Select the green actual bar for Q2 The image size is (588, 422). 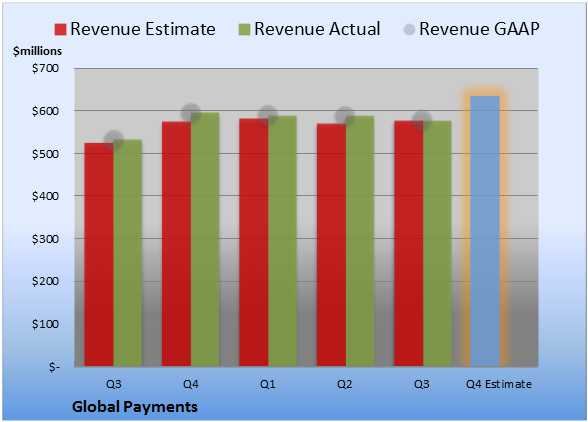point(360,241)
